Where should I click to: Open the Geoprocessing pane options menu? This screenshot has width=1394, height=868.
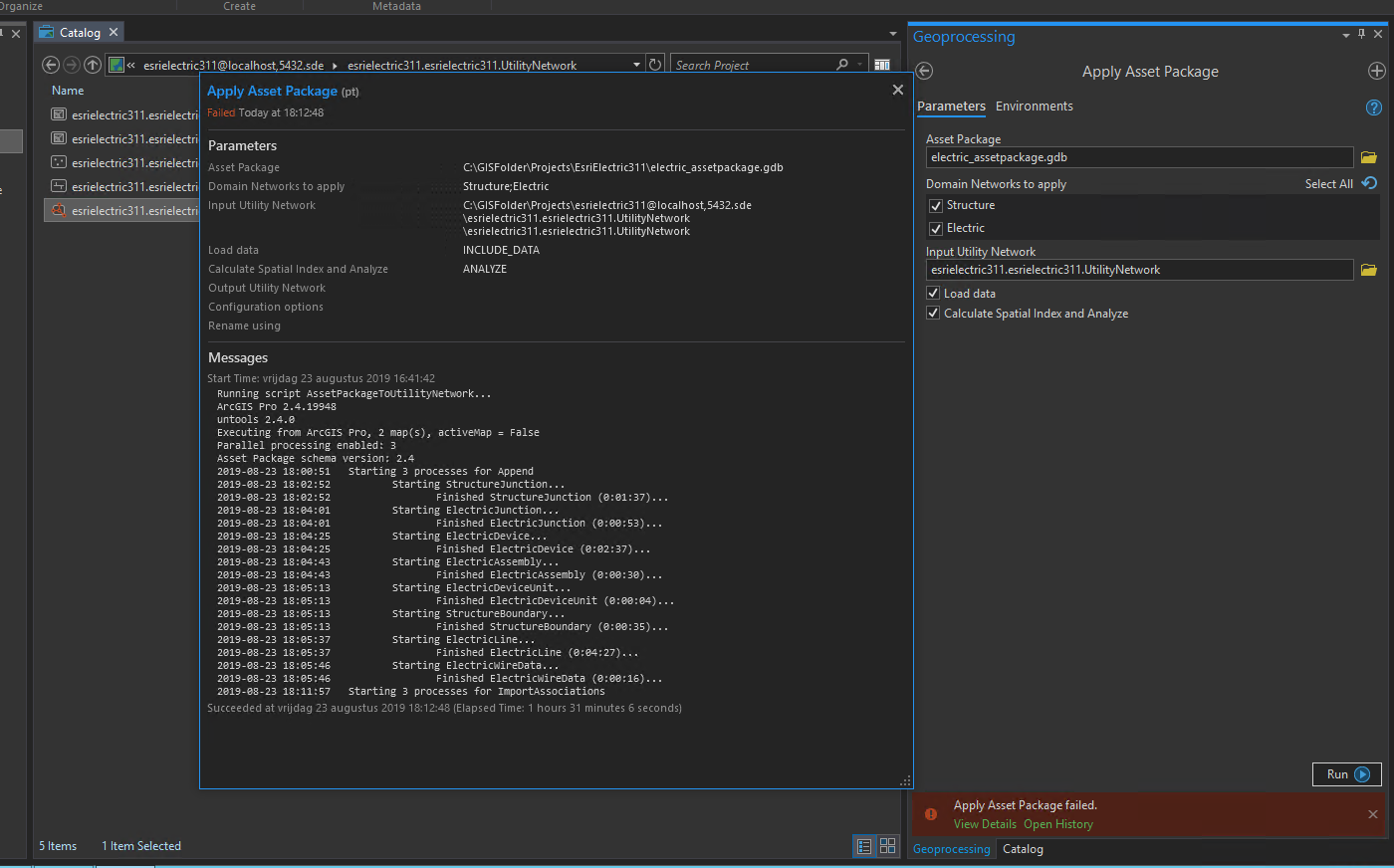[1346, 35]
